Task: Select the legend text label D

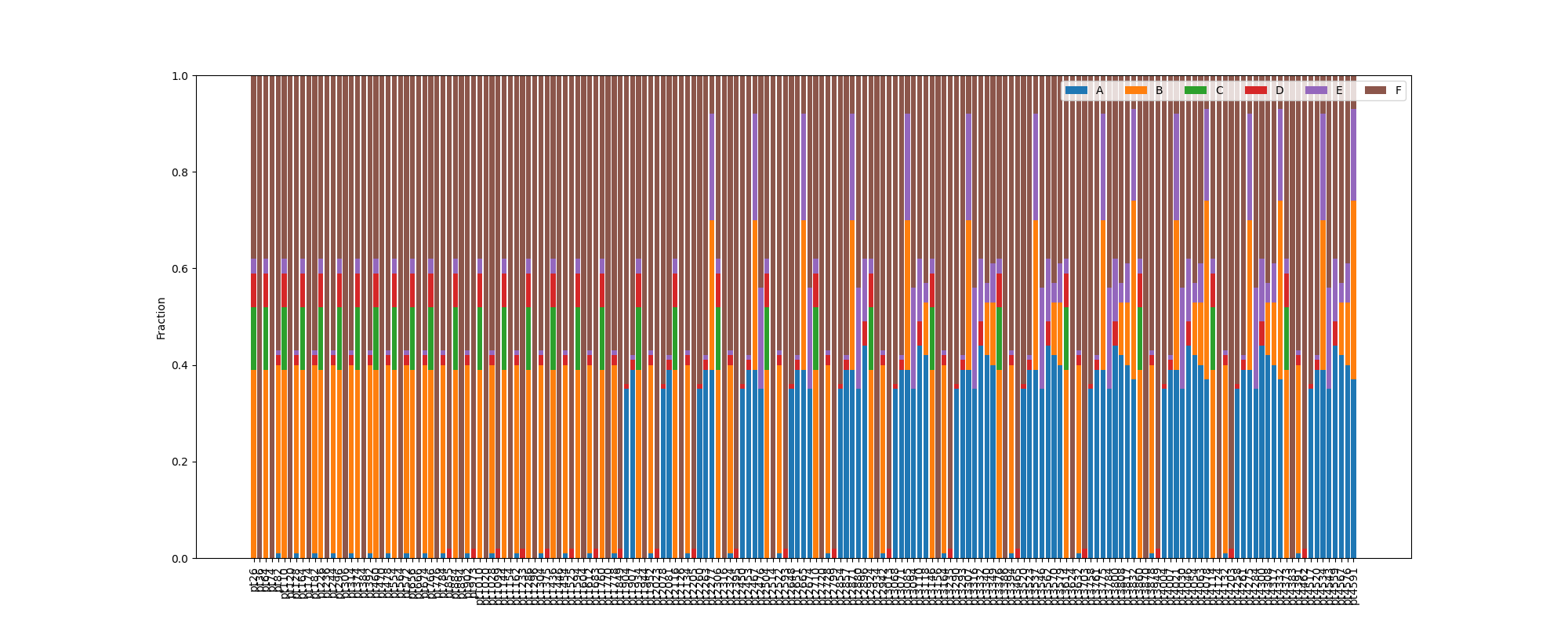Action: [x=1279, y=91]
